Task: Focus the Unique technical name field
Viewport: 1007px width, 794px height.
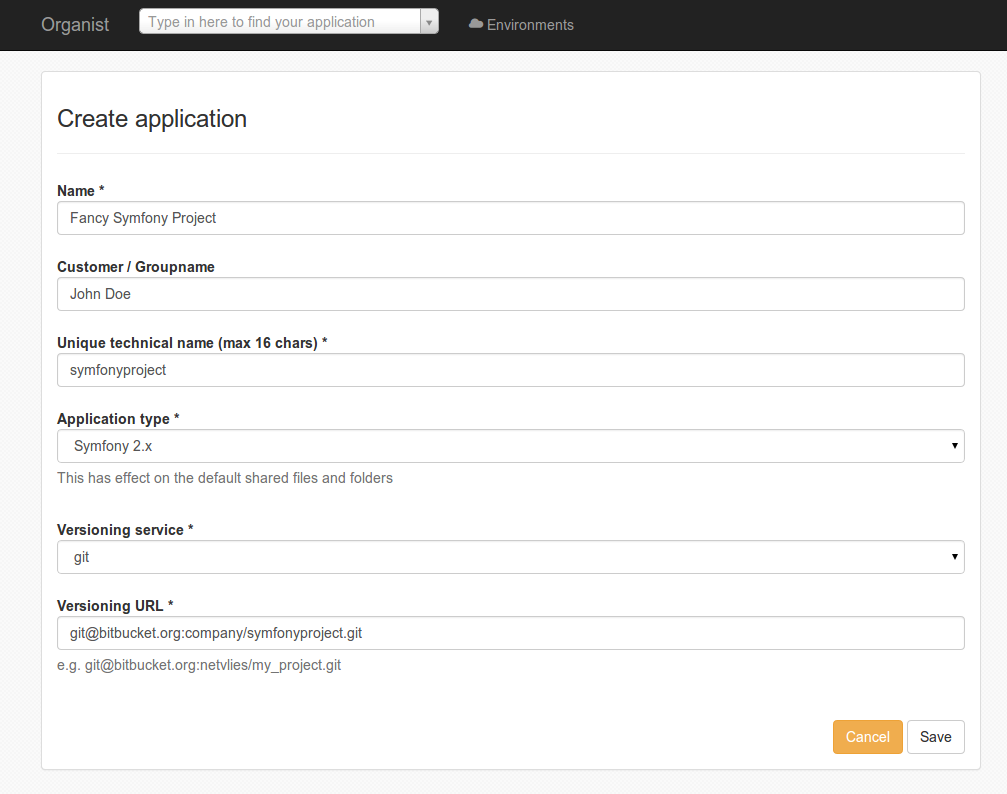Action: point(511,370)
